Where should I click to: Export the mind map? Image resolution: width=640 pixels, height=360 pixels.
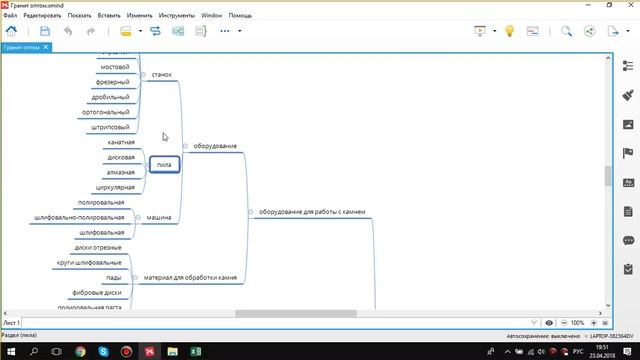[613, 31]
